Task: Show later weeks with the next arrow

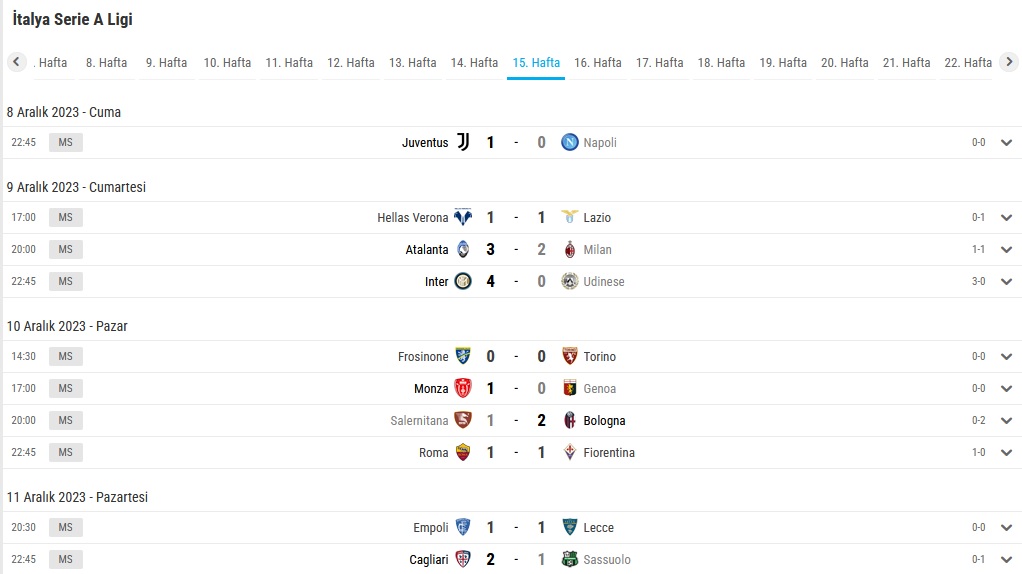Action: 1009,62
